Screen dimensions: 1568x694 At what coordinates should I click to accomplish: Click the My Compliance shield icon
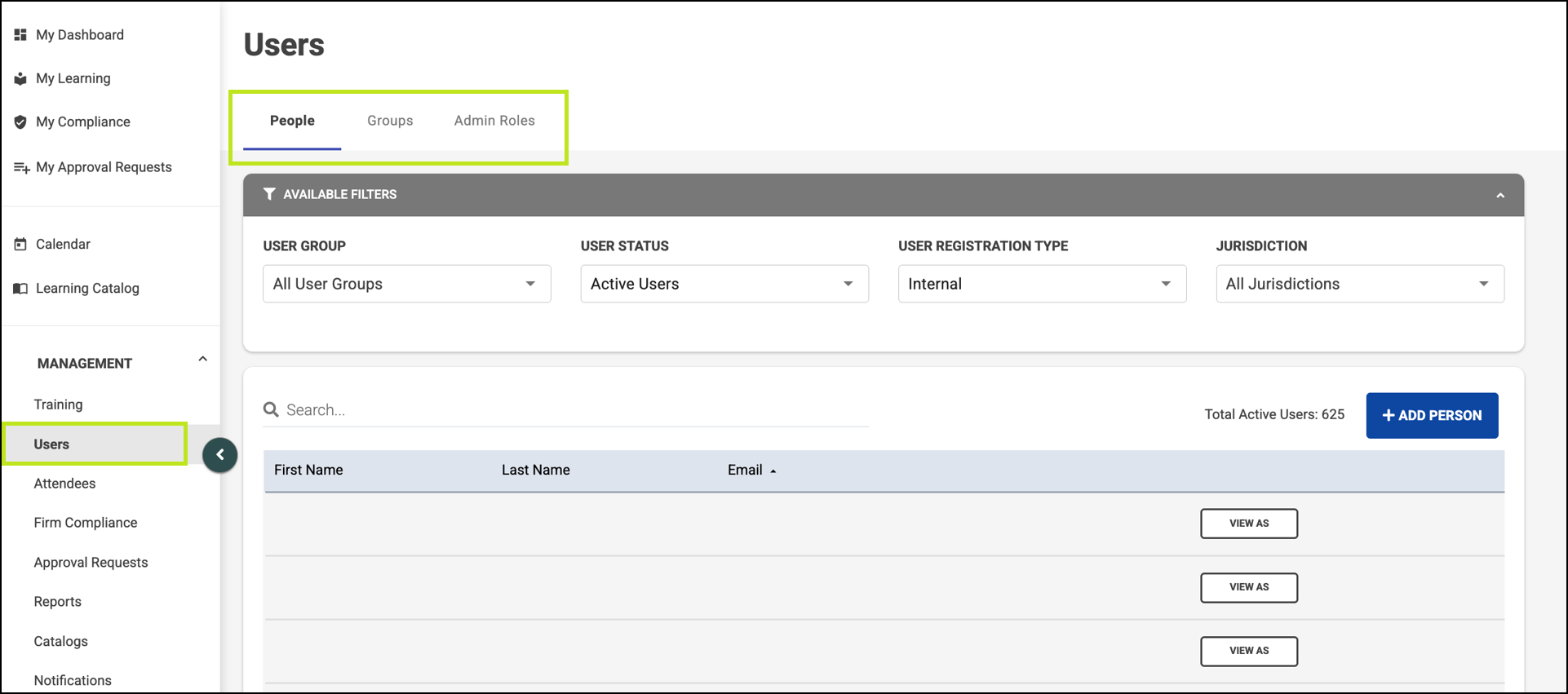(20, 122)
